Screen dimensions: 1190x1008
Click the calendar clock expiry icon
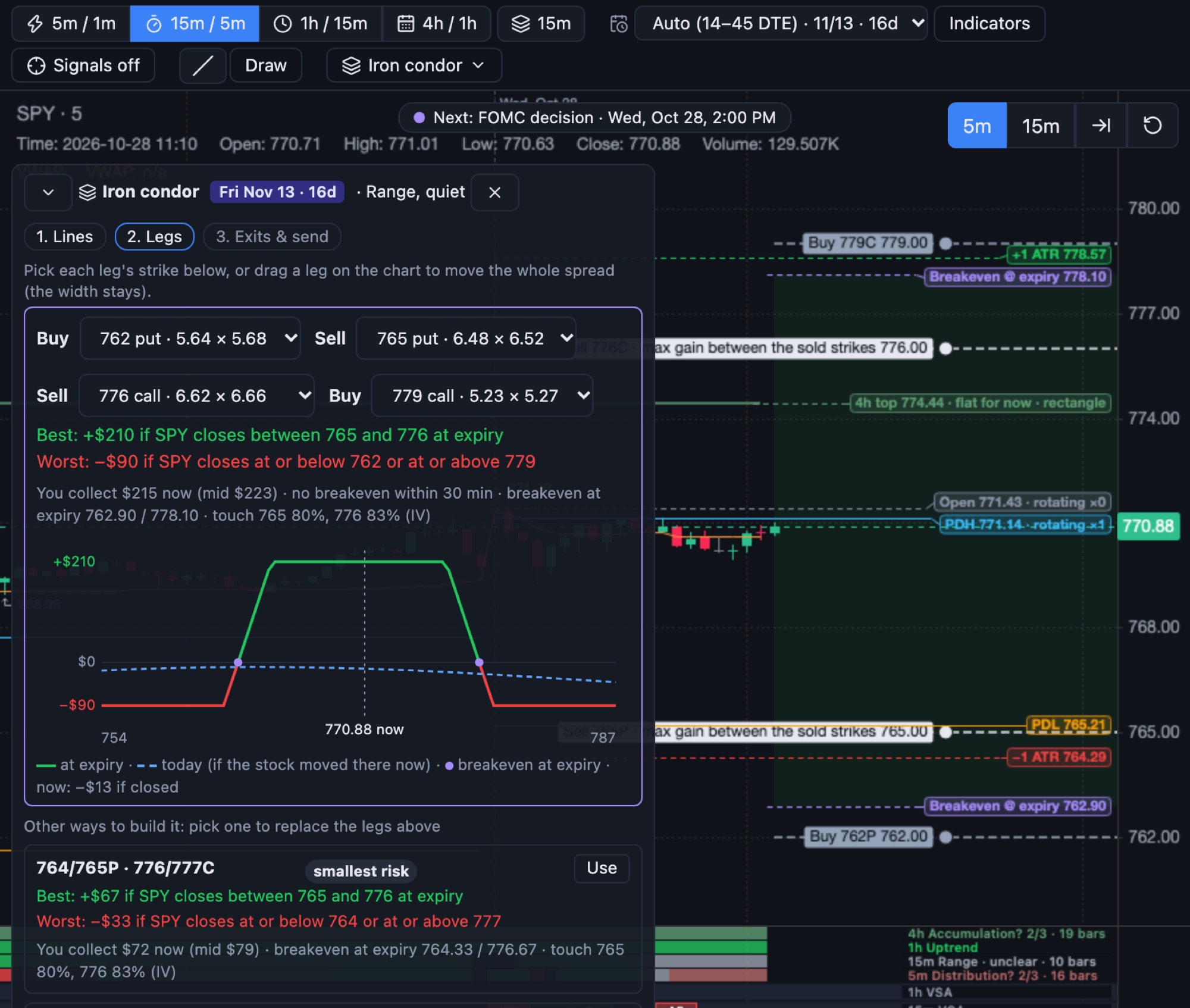tap(619, 24)
